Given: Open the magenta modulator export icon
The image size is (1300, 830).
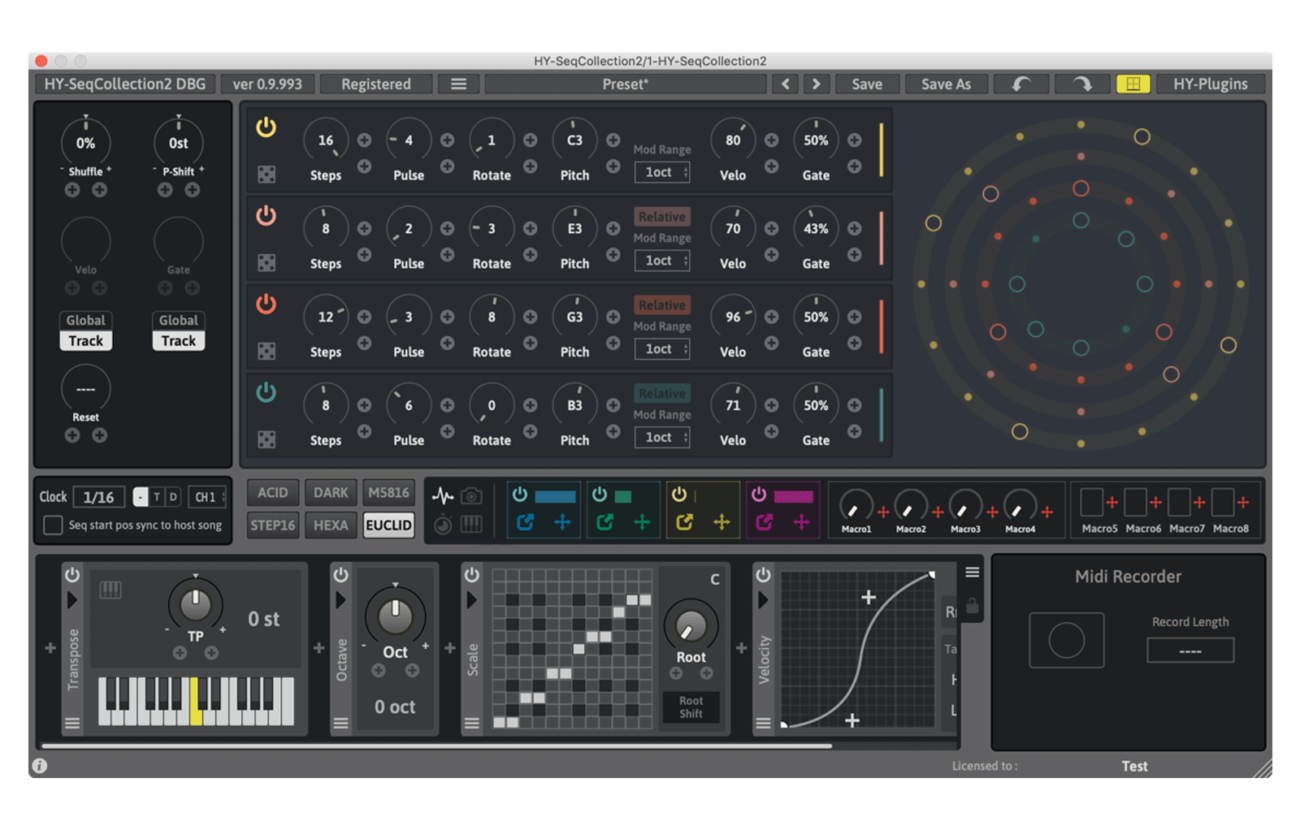Looking at the screenshot, I should coord(765,522).
